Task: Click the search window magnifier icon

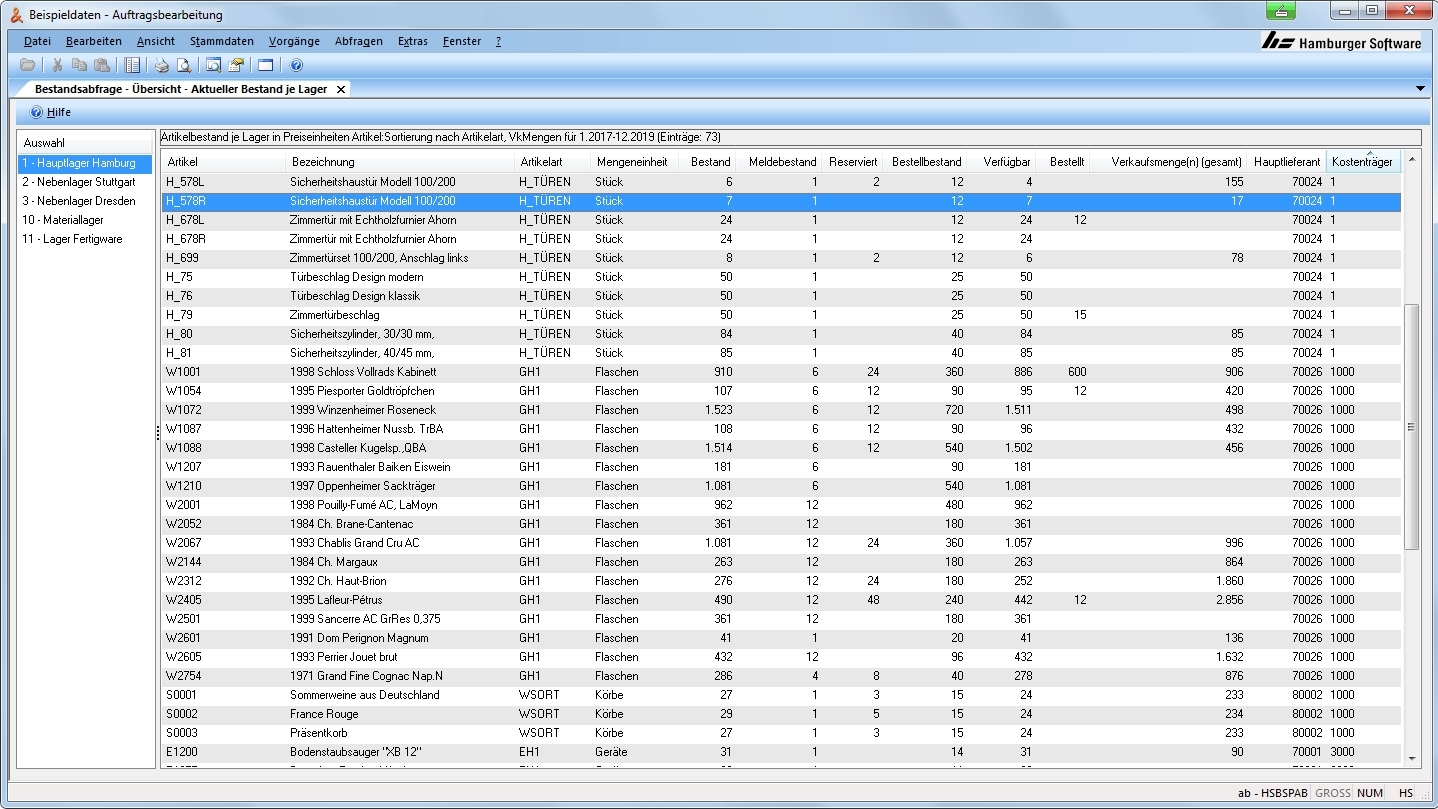Action: coord(213,65)
